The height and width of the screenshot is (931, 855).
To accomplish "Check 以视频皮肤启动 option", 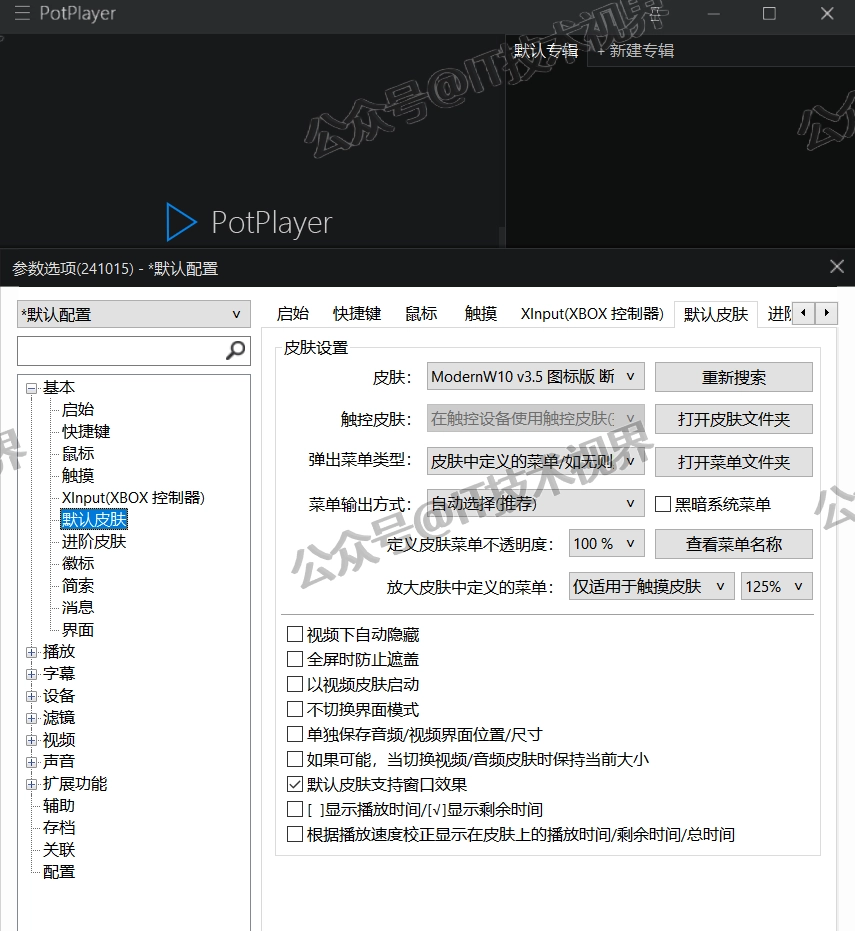I will pos(294,684).
